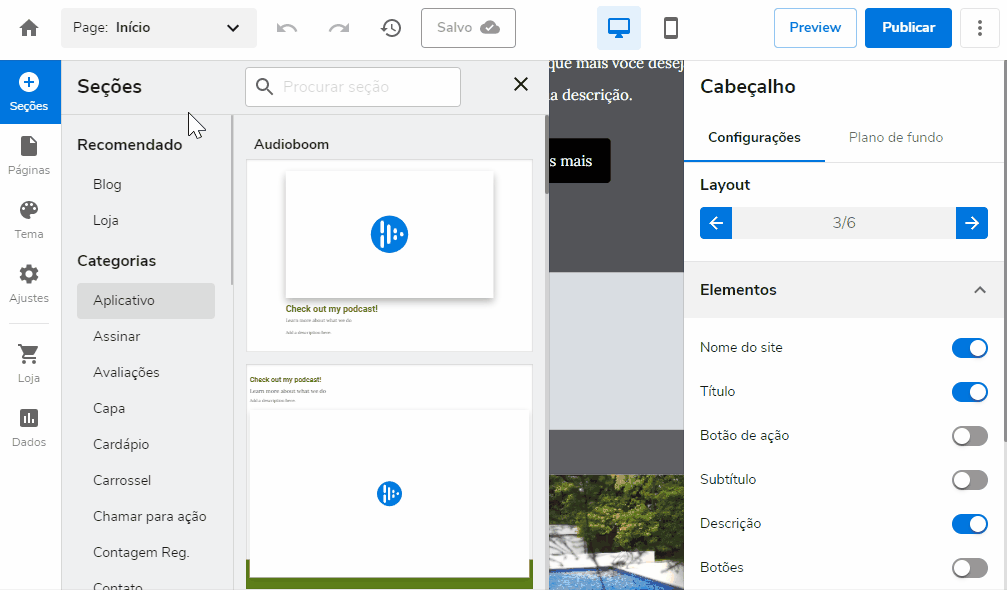Viewport: 1007px width, 590px height.
Task: Open version history clock icon
Action: tap(391, 28)
